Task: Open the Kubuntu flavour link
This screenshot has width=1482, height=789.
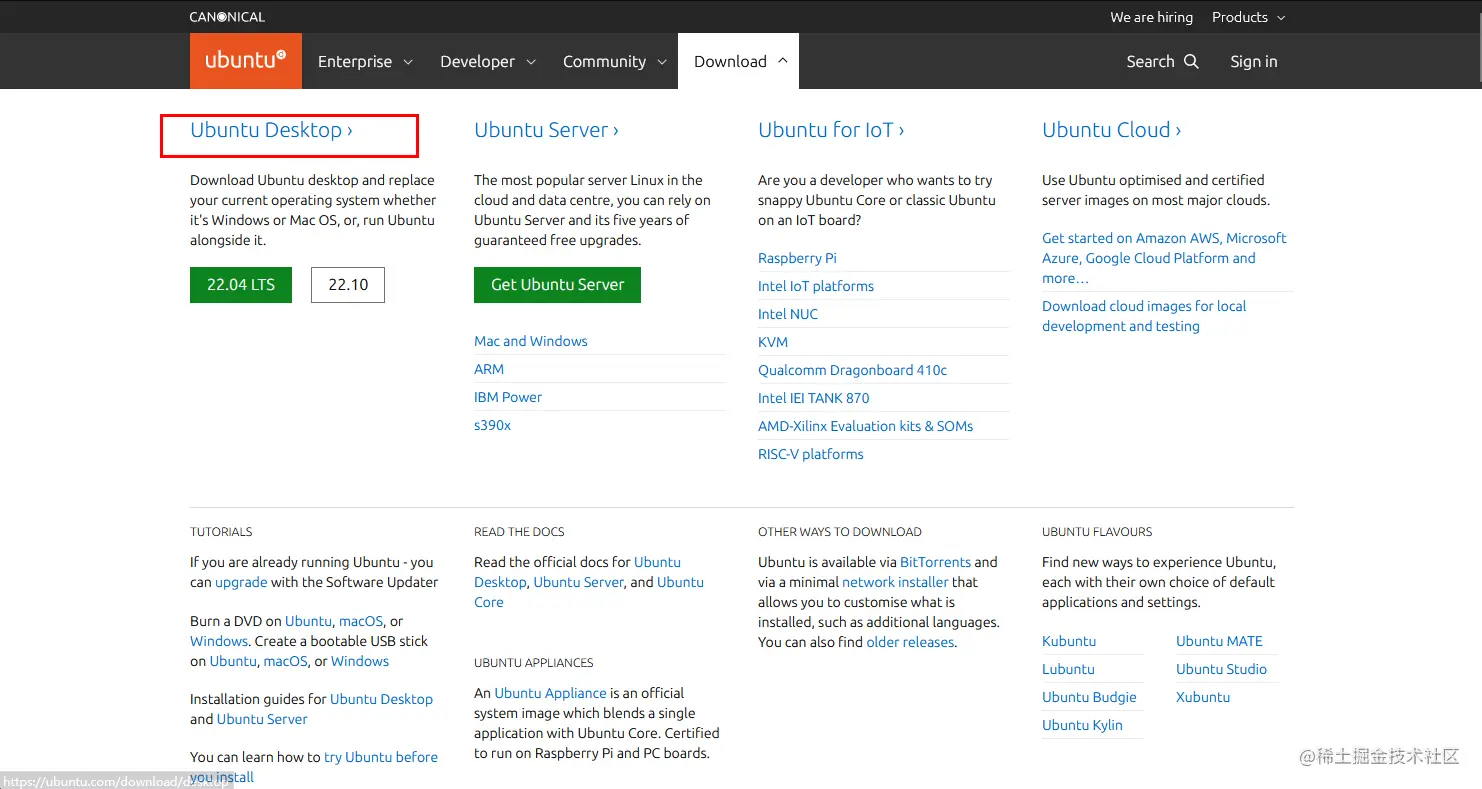Action: (1069, 641)
